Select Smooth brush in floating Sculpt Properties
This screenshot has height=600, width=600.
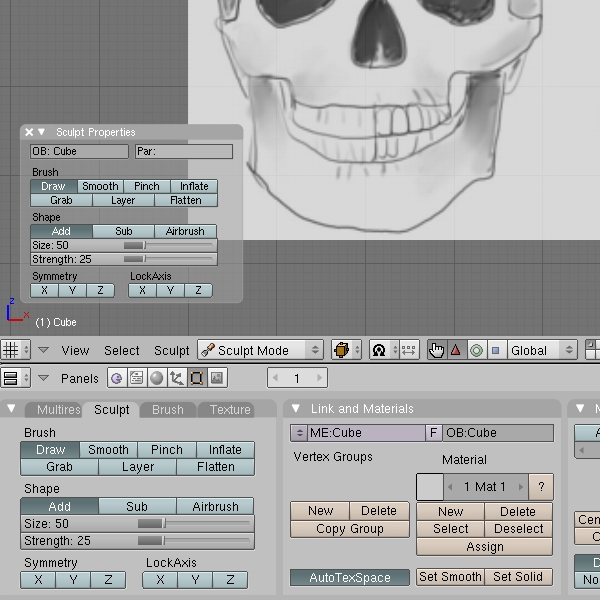pos(100,186)
